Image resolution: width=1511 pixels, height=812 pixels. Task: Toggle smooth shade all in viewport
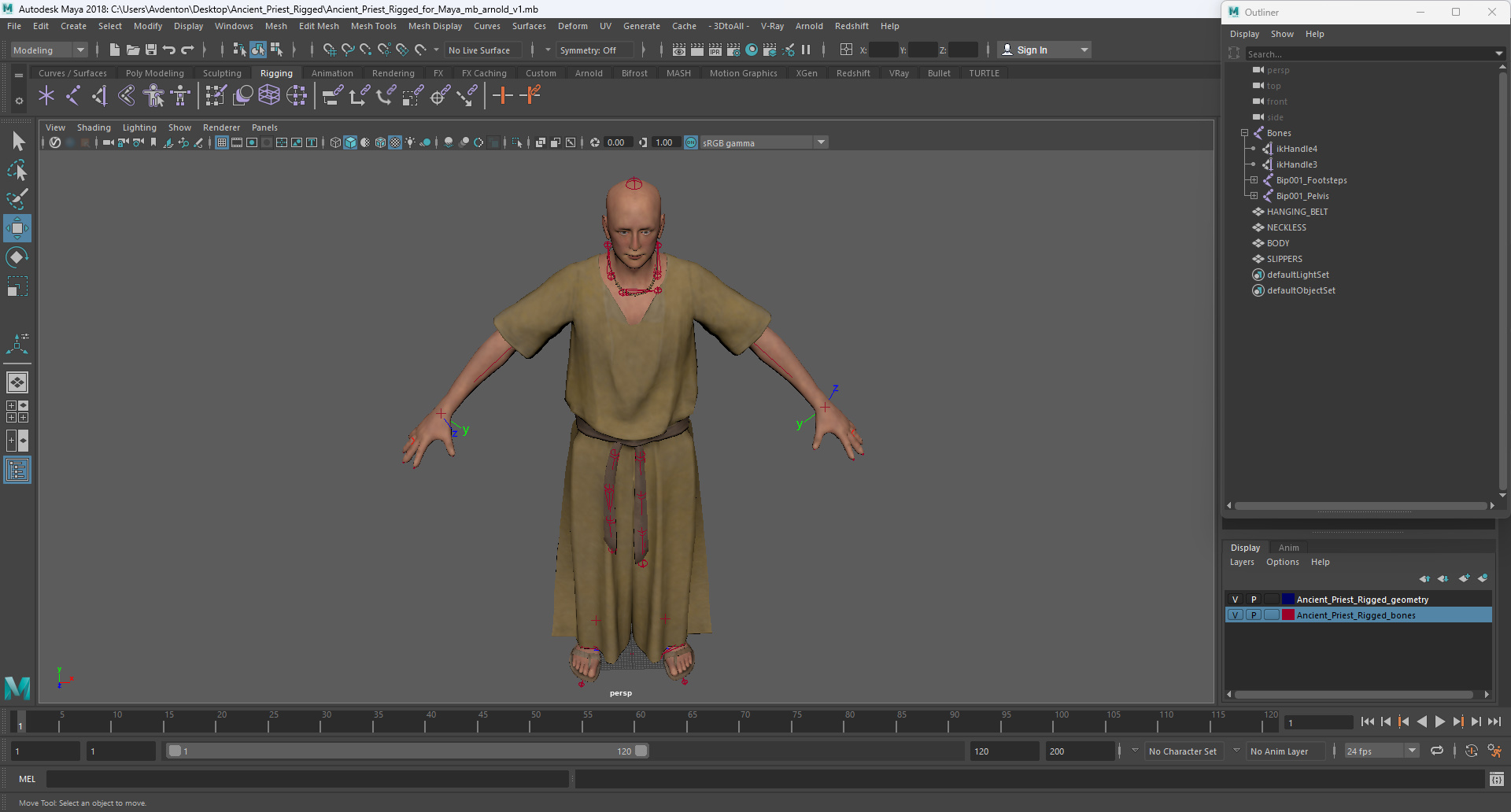point(350,142)
